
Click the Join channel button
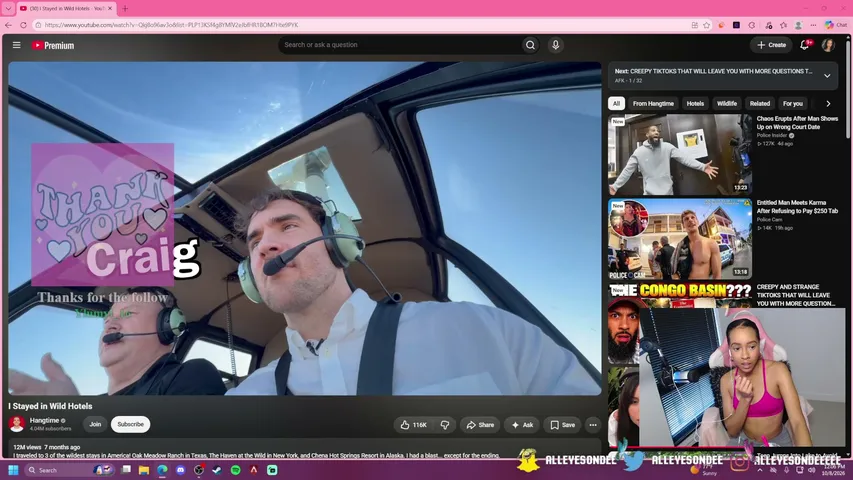[95, 424]
